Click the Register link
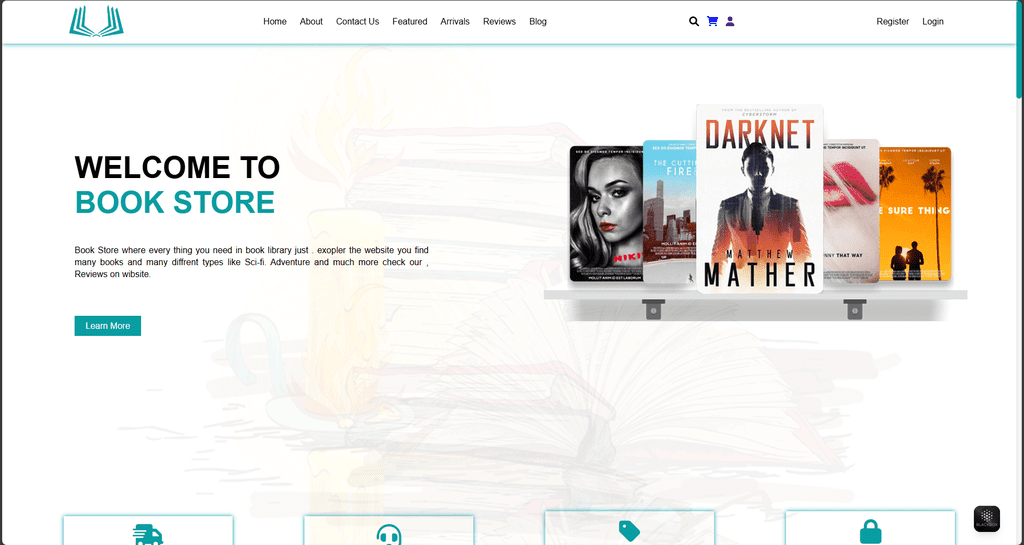 (x=892, y=21)
